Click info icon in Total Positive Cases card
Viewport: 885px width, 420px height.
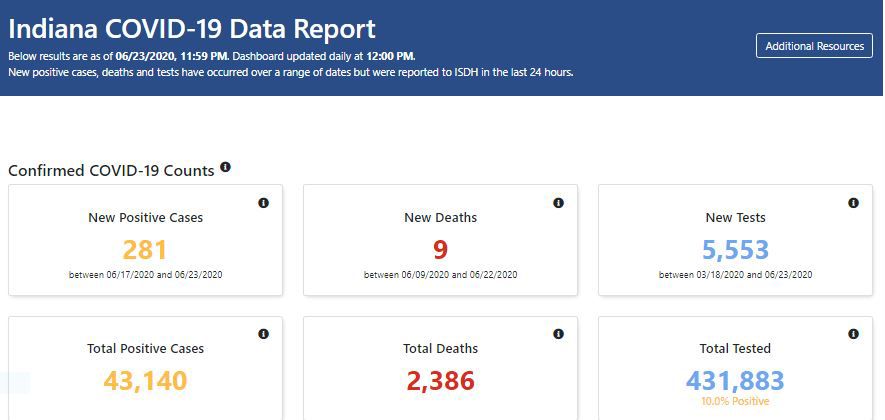[x=264, y=334]
